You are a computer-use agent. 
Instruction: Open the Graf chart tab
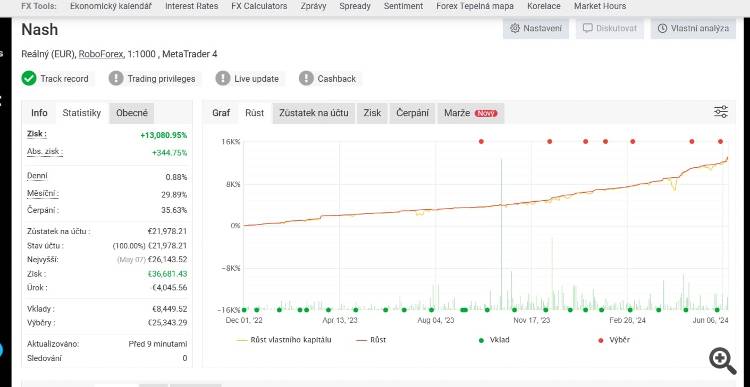click(221, 113)
